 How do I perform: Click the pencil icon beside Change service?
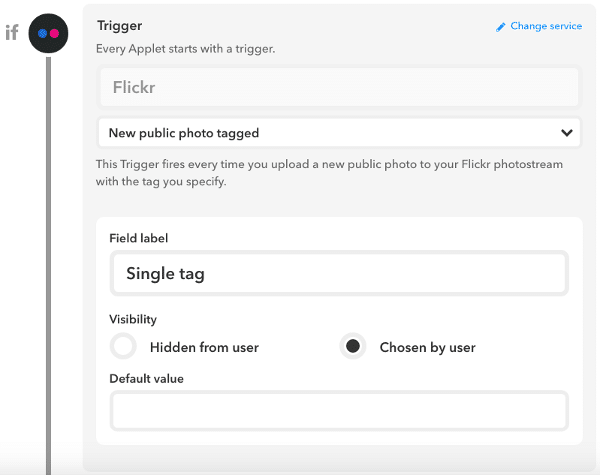coord(501,27)
